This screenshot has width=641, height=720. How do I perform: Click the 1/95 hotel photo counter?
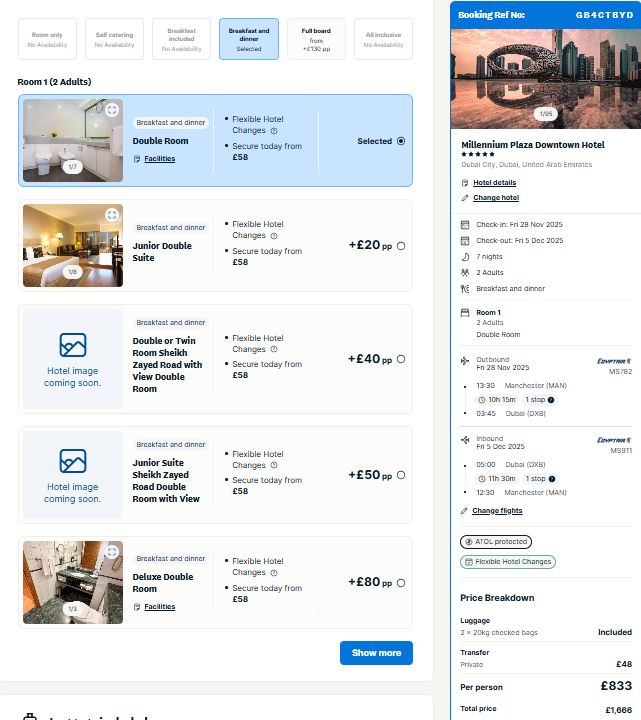[546, 114]
